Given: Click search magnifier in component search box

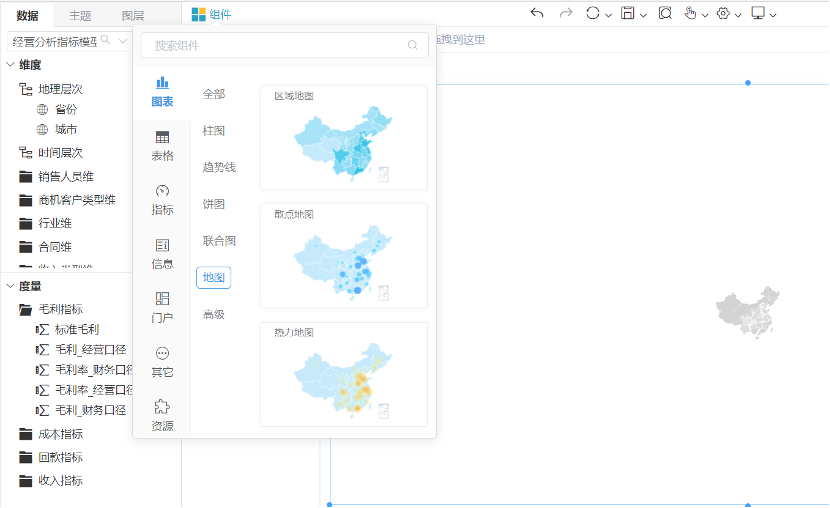Looking at the screenshot, I should click(413, 46).
